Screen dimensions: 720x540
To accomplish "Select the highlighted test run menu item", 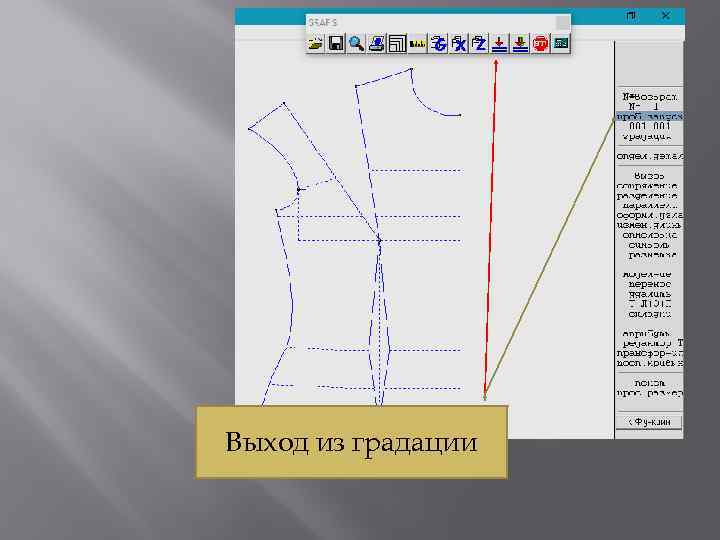I will coord(649,117).
